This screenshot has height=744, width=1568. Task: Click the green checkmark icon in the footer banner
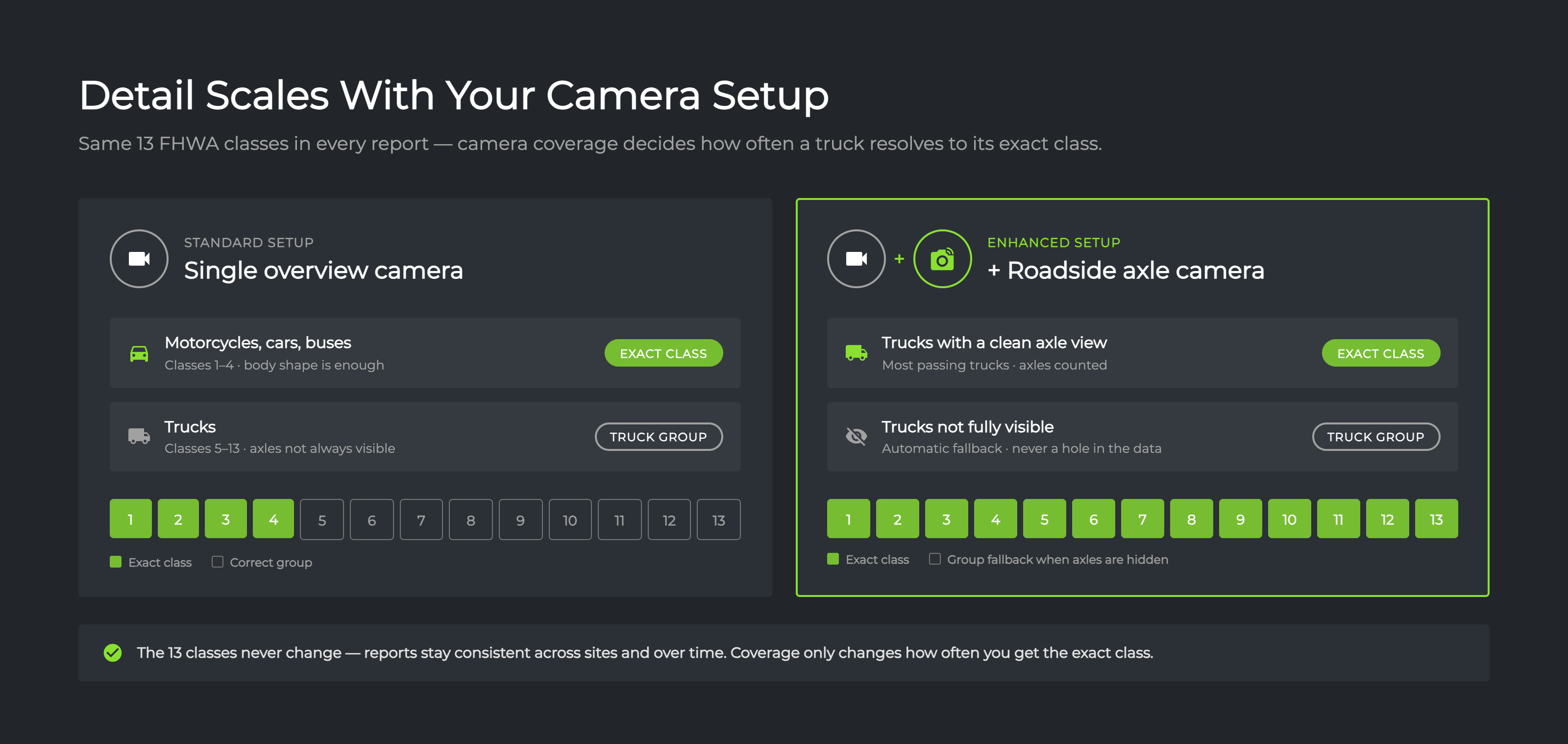click(x=113, y=653)
